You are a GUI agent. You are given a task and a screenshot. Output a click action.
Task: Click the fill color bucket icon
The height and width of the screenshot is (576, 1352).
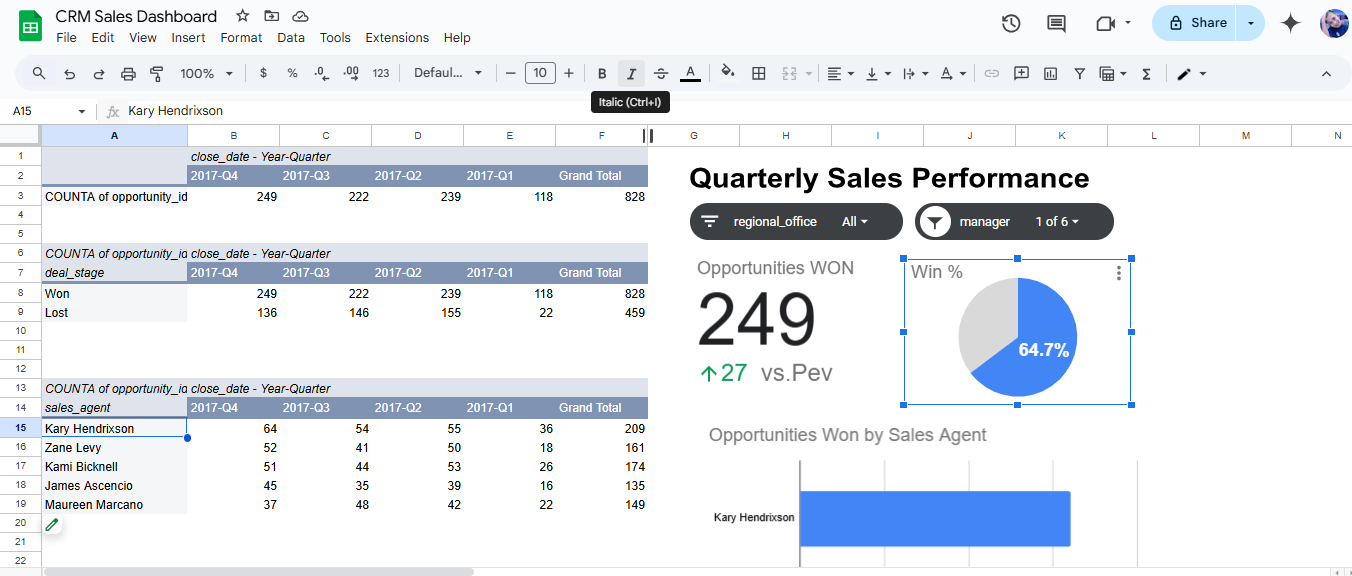728,73
